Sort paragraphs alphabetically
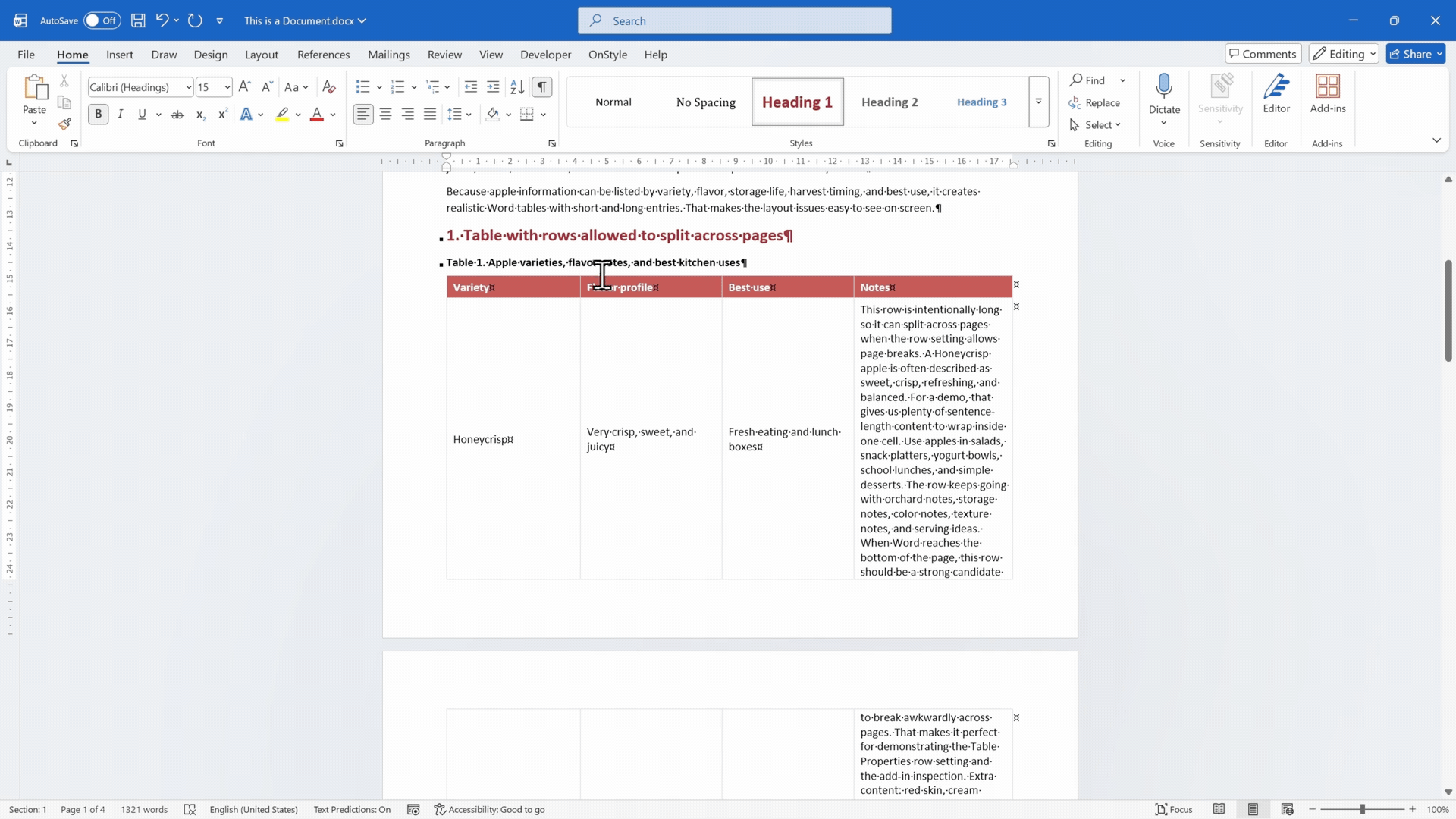 tap(517, 87)
